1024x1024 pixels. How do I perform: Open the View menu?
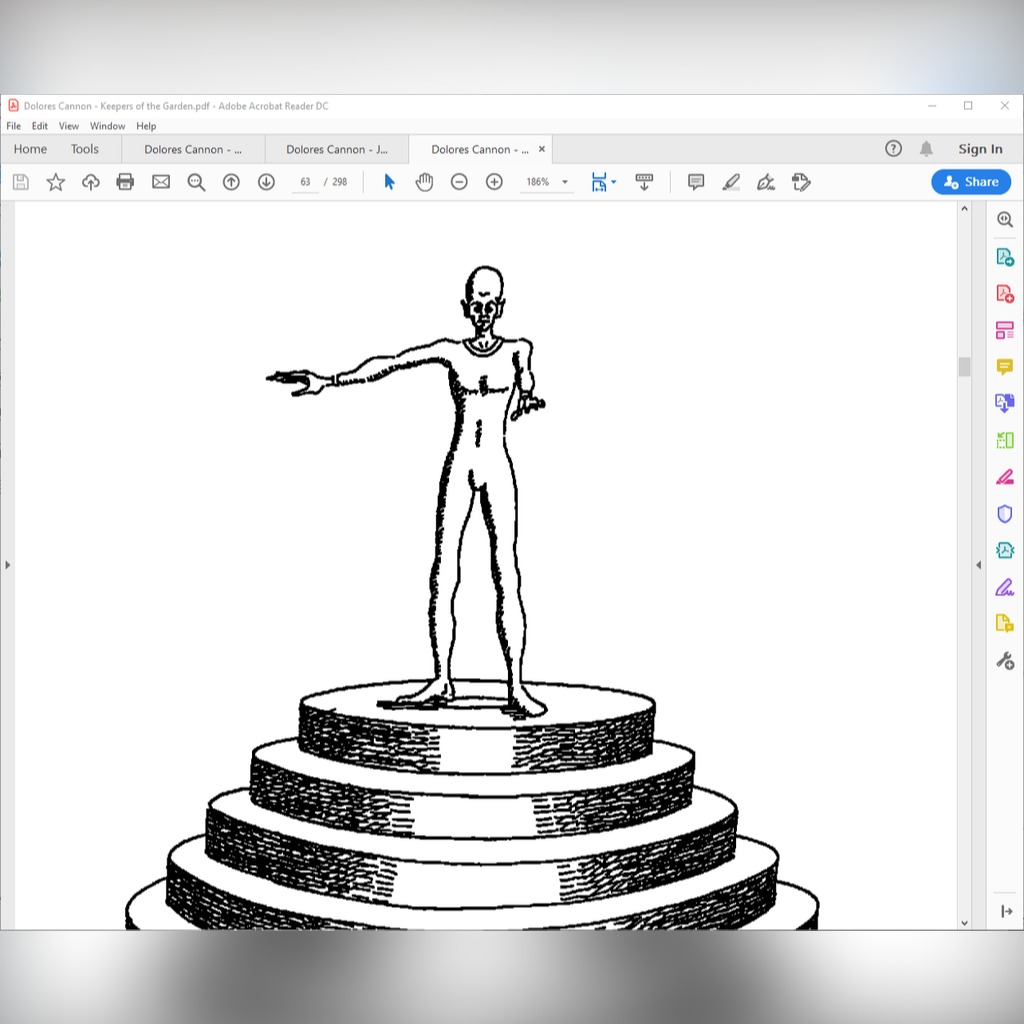(x=69, y=126)
